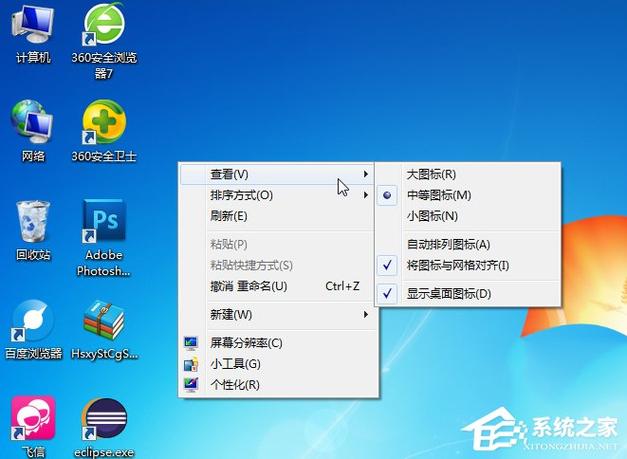Open 个性化(R) from context menu
The image size is (627, 459).
click(277, 385)
